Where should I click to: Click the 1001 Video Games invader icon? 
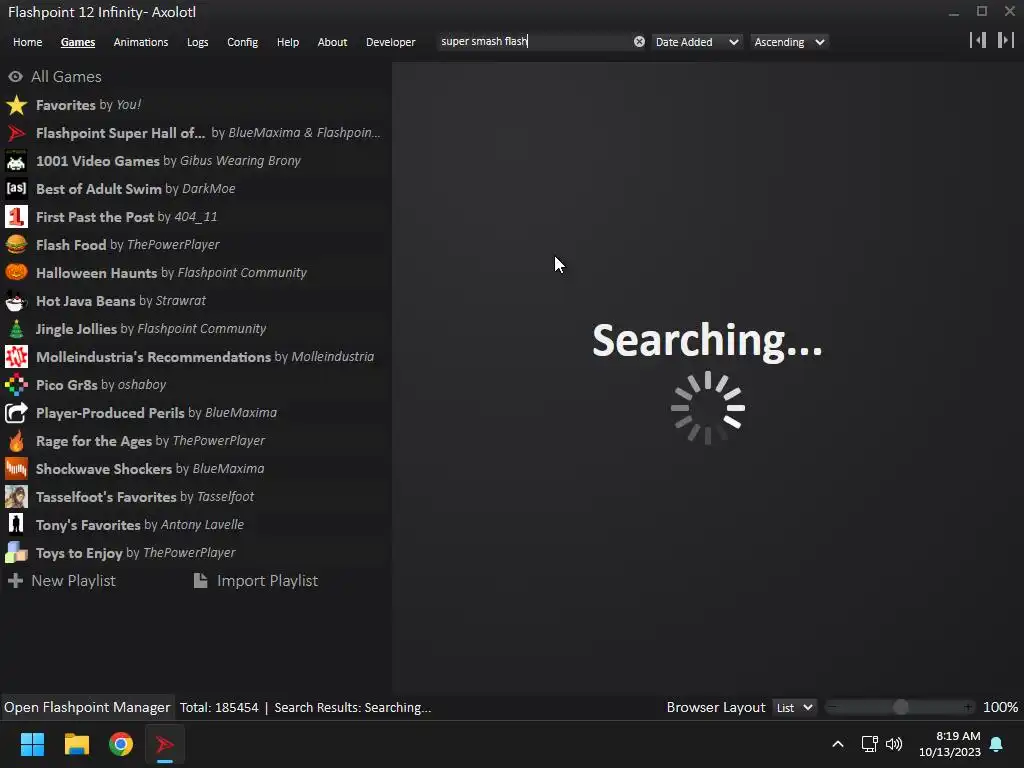(16, 161)
